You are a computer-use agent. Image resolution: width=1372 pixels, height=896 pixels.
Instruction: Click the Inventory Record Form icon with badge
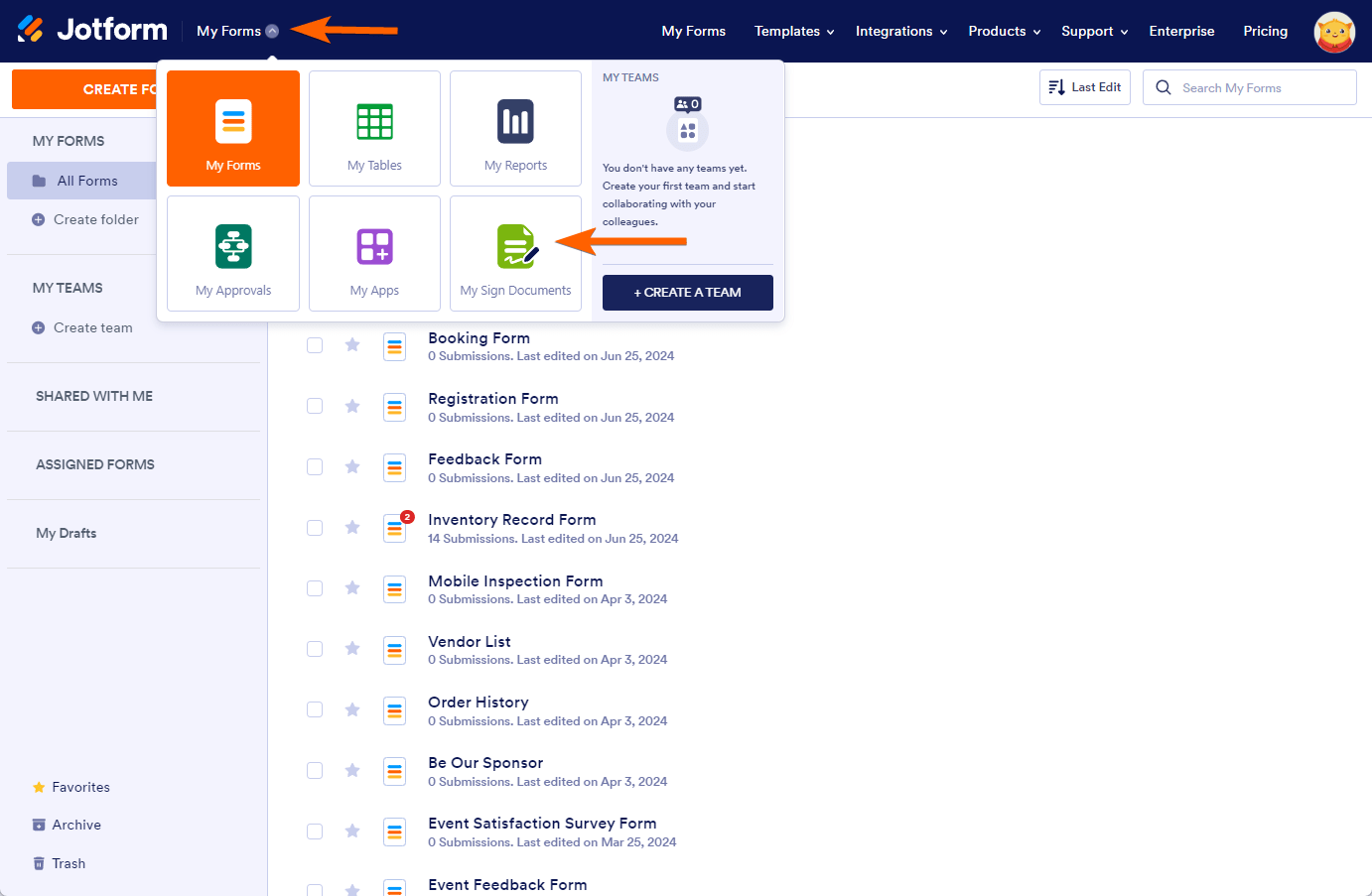tap(395, 528)
